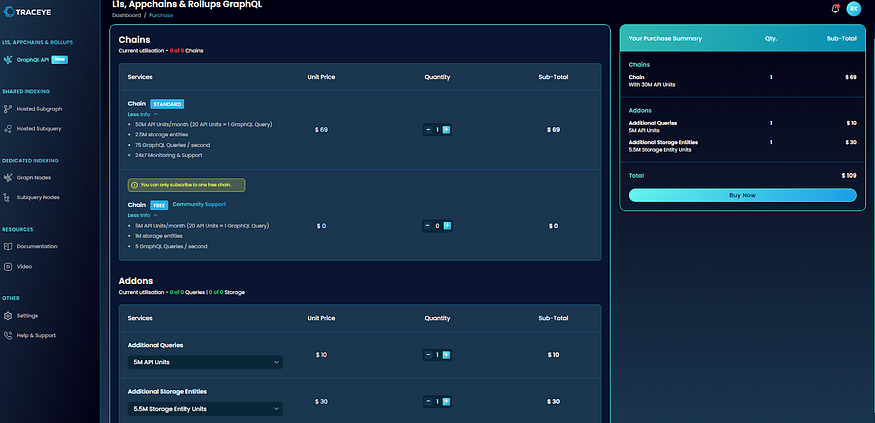Click the Free Chain quantity value 0
Viewport: 875px width, 423px height.
pos(438,226)
